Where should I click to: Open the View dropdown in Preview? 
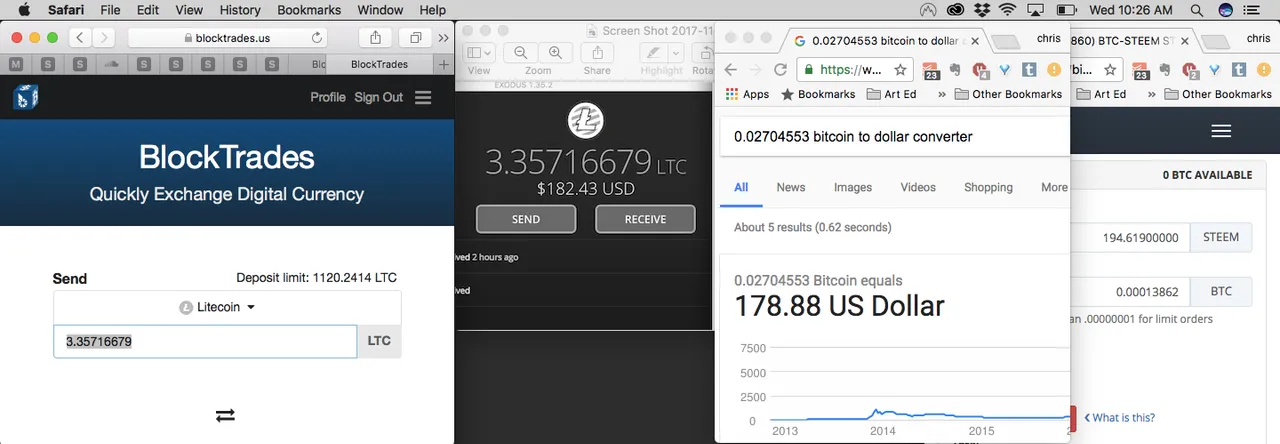coord(481,53)
